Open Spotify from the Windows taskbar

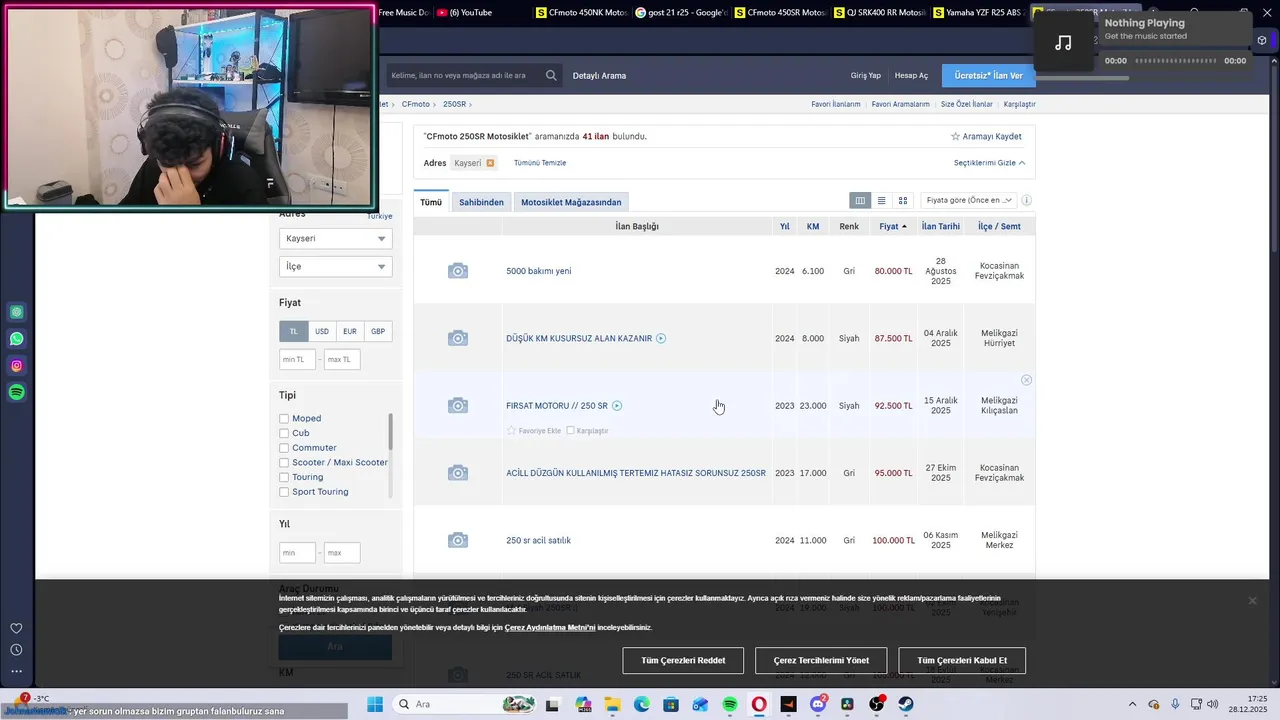730,704
